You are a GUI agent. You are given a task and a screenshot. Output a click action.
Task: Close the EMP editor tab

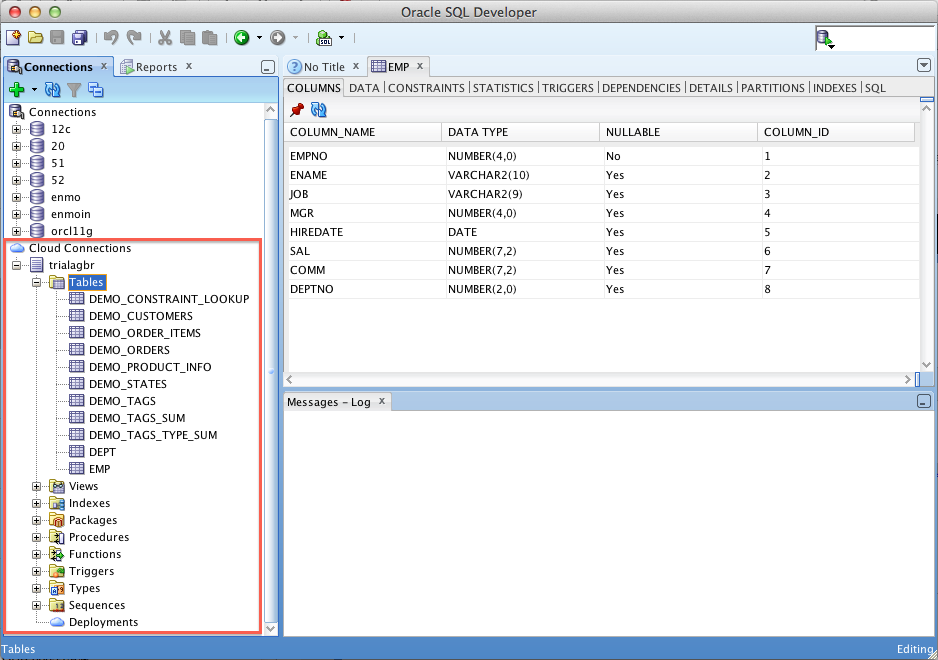point(420,66)
